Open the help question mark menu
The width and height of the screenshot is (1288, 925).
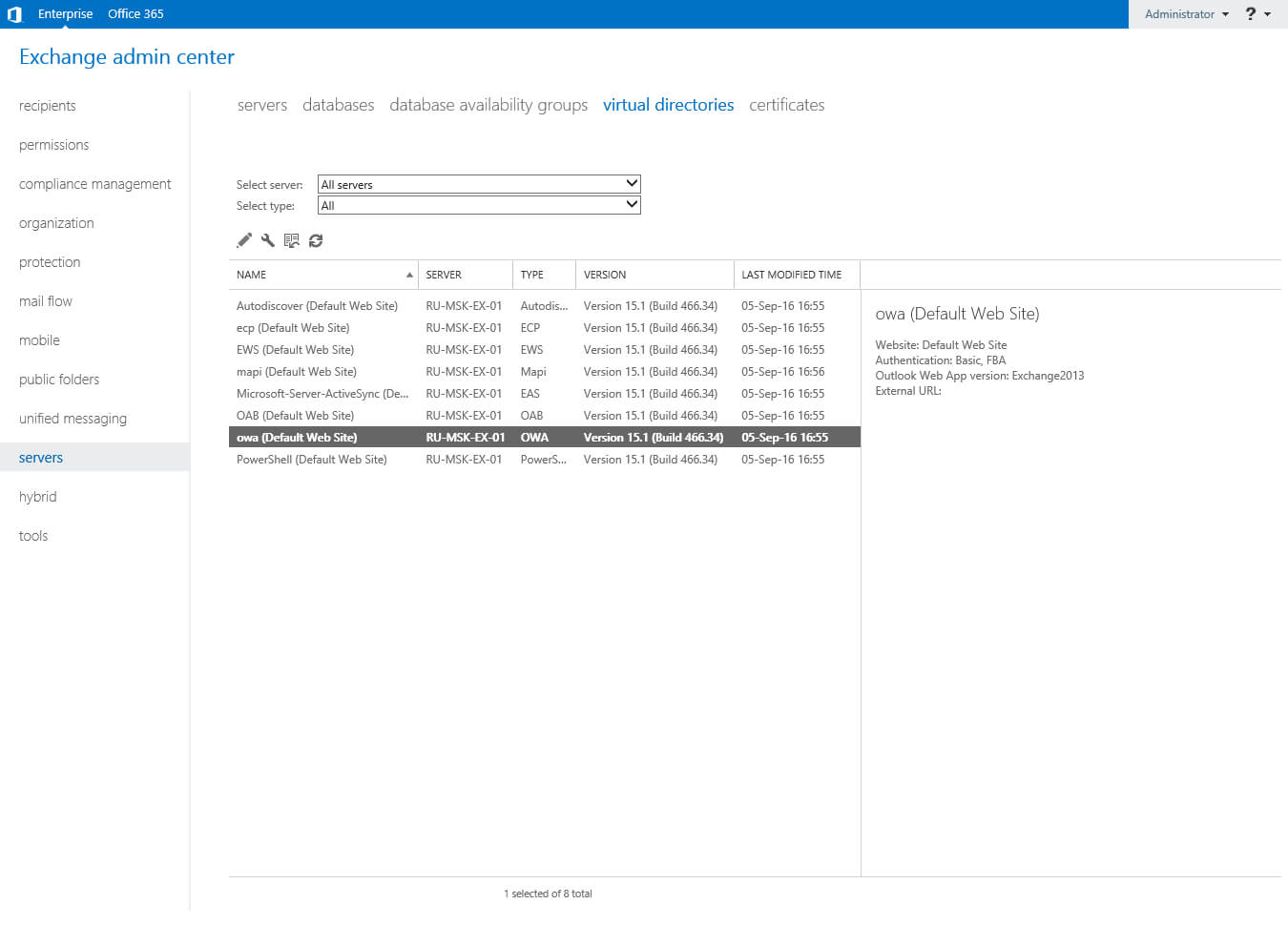tap(1257, 14)
